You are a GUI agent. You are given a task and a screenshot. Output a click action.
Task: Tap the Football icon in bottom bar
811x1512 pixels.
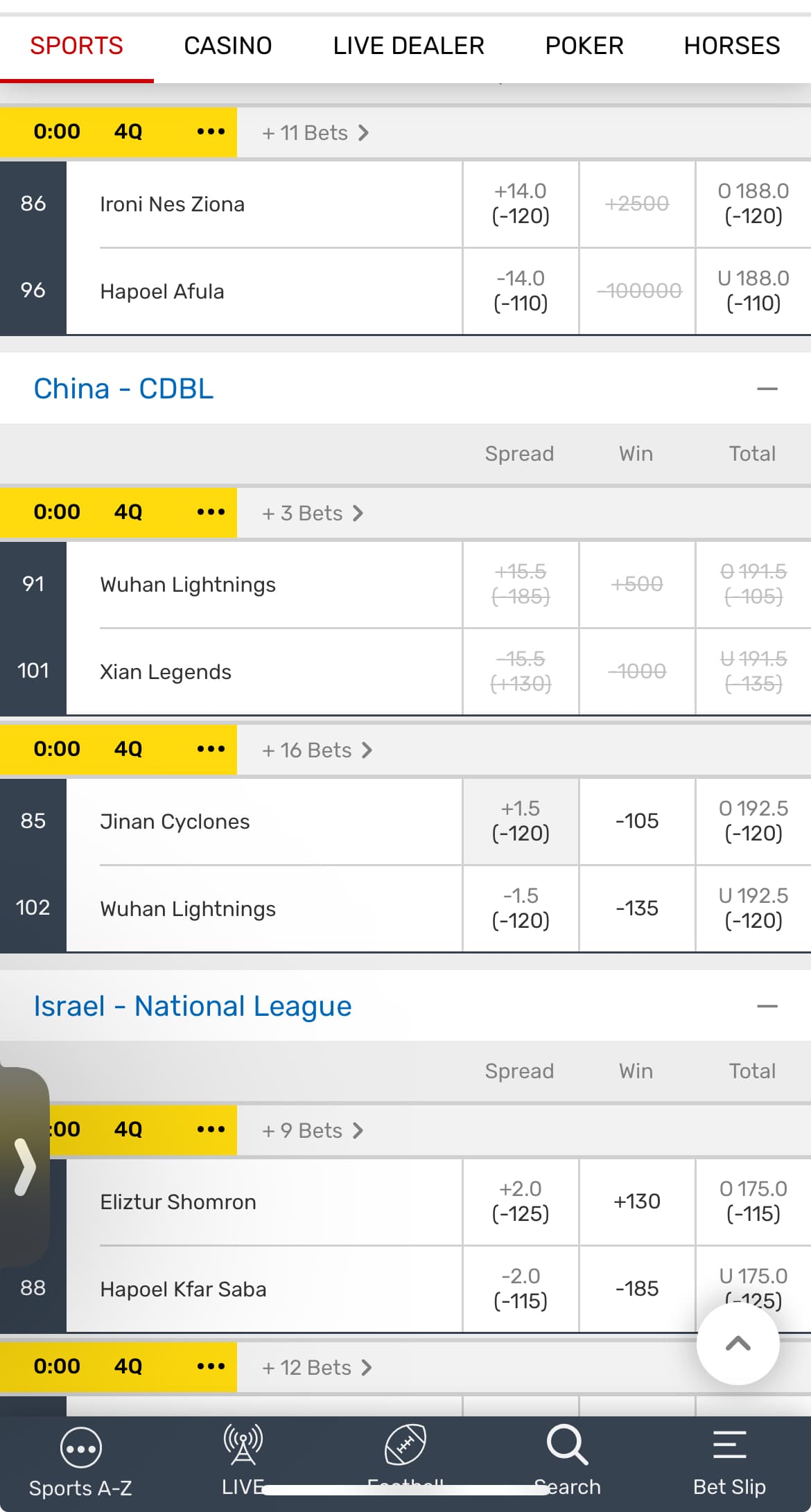(x=405, y=1445)
